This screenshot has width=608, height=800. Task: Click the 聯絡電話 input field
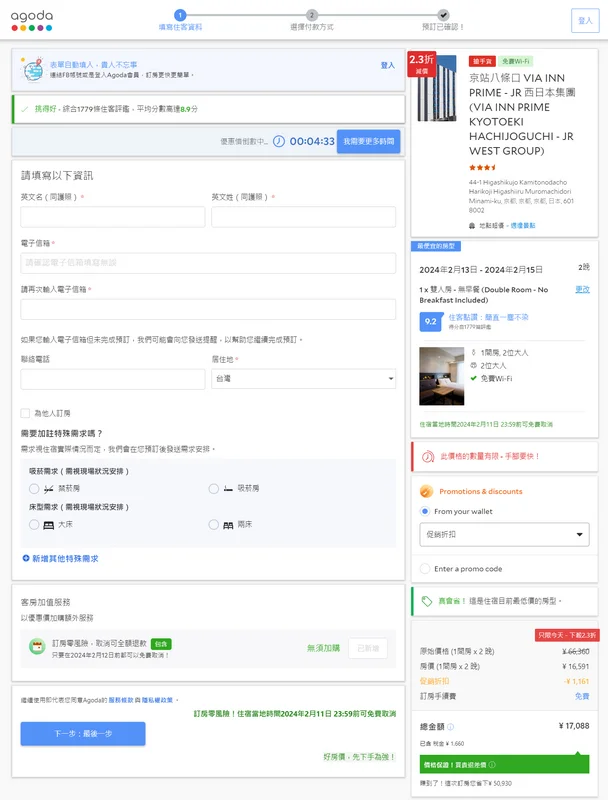click(x=113, y=379)
